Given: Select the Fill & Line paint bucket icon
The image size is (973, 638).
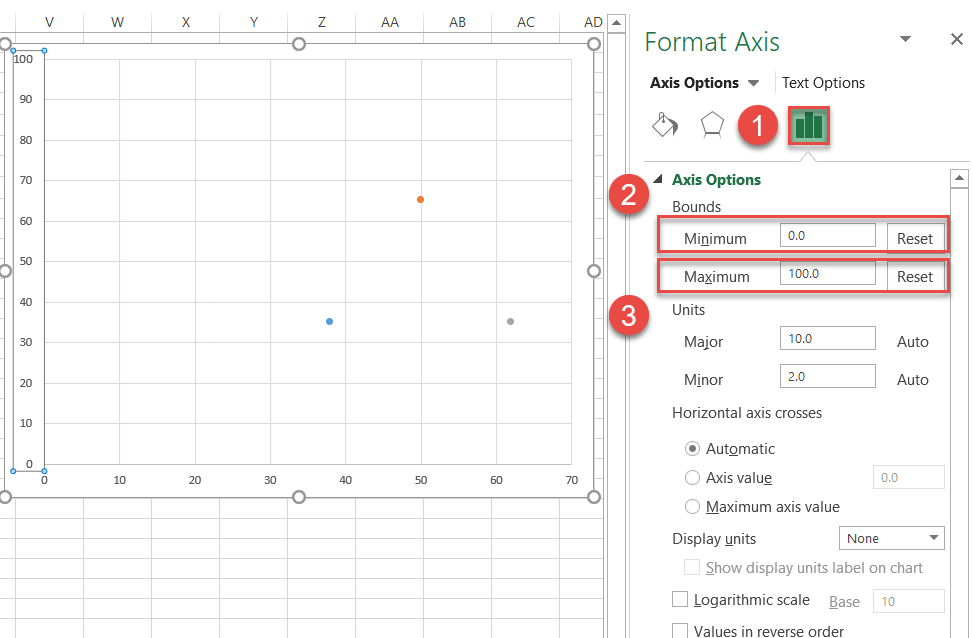Looking at the screenshot, I should point(664,125).
